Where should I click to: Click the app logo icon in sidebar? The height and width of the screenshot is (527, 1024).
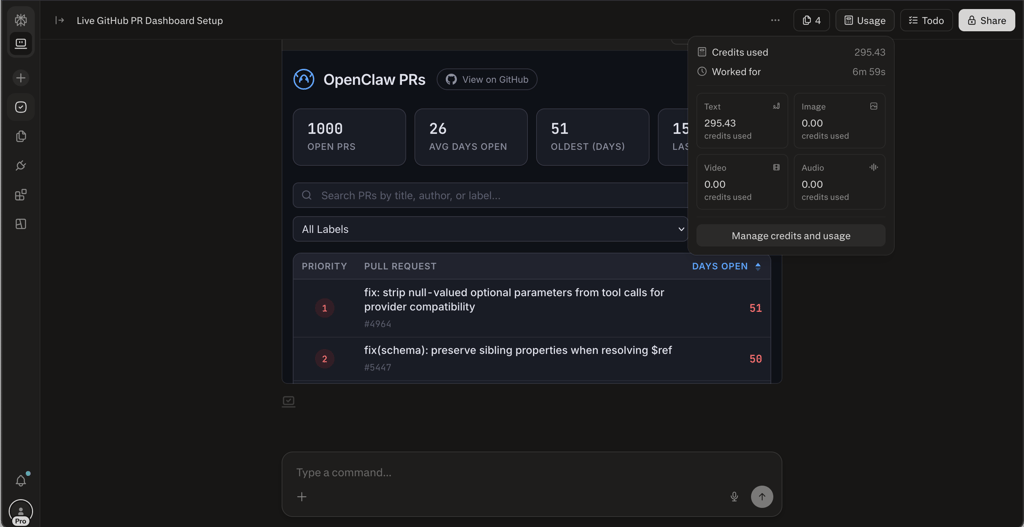[x=20, y=20]
